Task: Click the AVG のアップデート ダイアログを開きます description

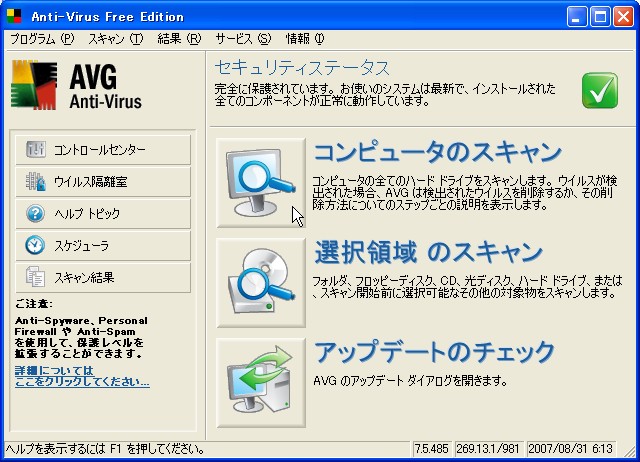Action: [x=410, y=381]
